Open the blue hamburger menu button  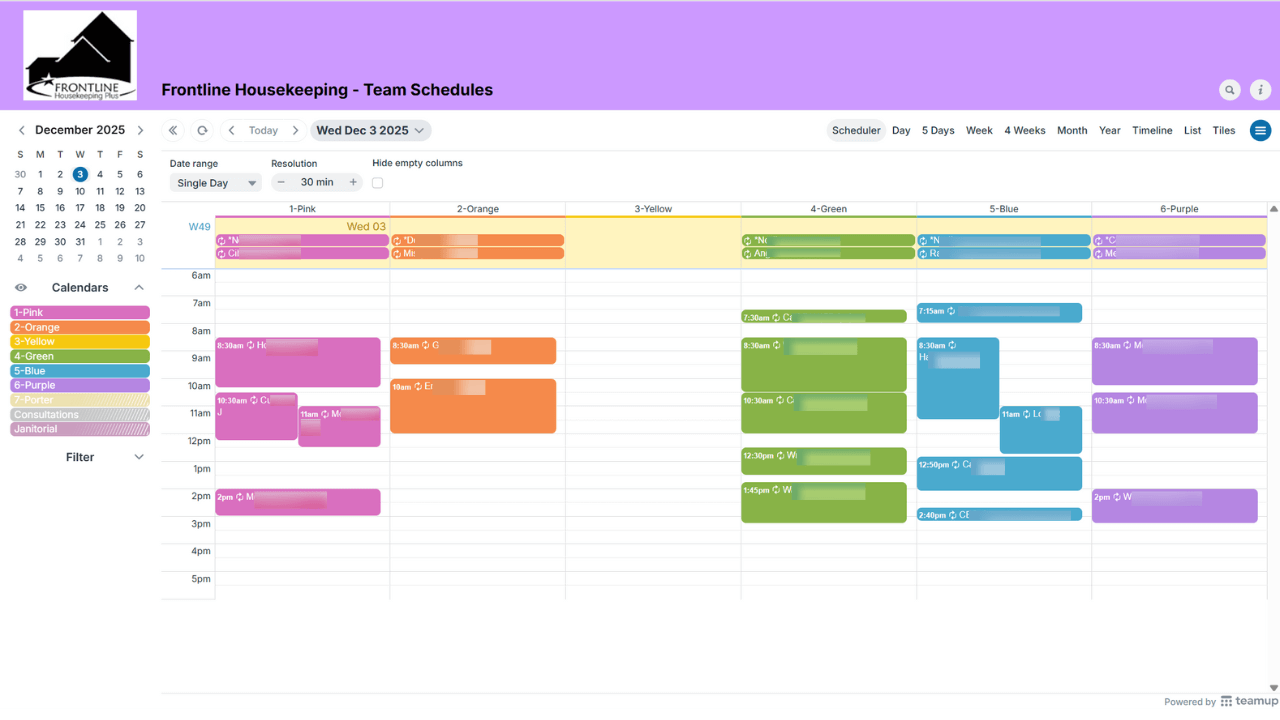click(1260, 131)
